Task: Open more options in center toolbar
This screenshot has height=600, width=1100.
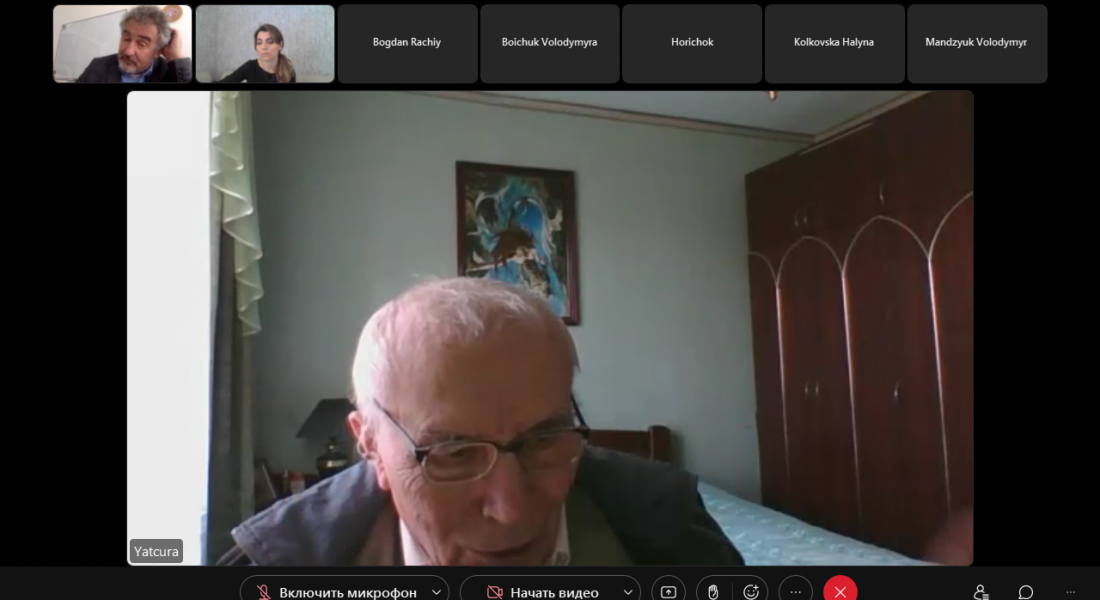Action: pyautogui.click(x=796, y=591)
